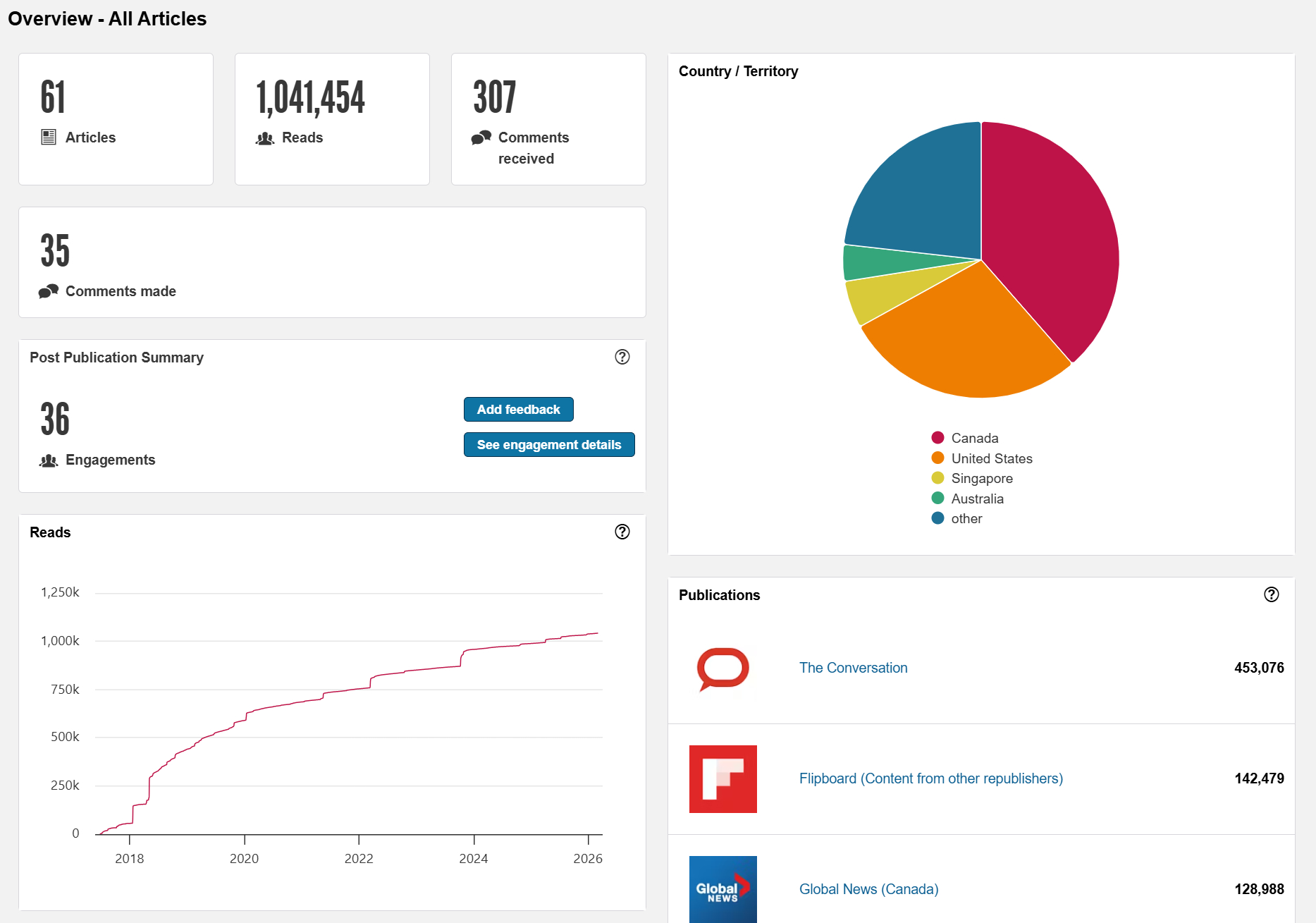
Task: Follow the Global News (Canada) link
Action: click(868, 889)
